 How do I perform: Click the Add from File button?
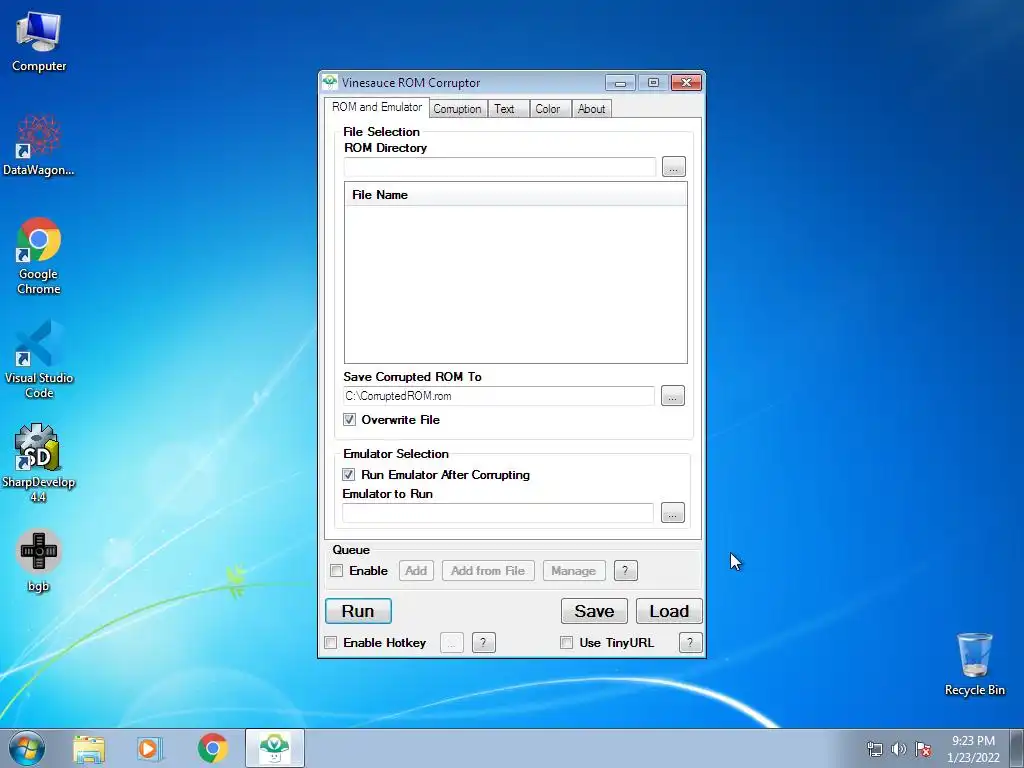[x=488, y=571]
